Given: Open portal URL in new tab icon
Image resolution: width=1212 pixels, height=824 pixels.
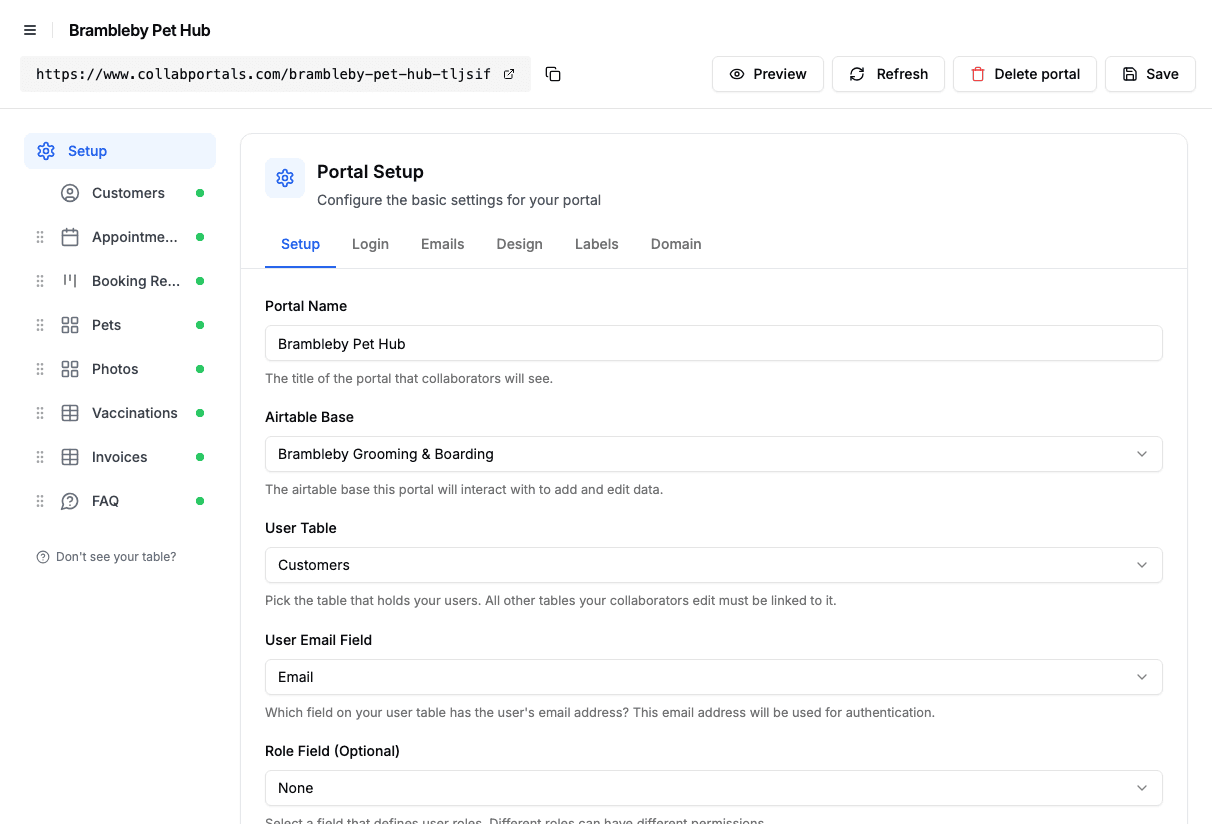Looking at the screenshot, I should coord(509,74).
